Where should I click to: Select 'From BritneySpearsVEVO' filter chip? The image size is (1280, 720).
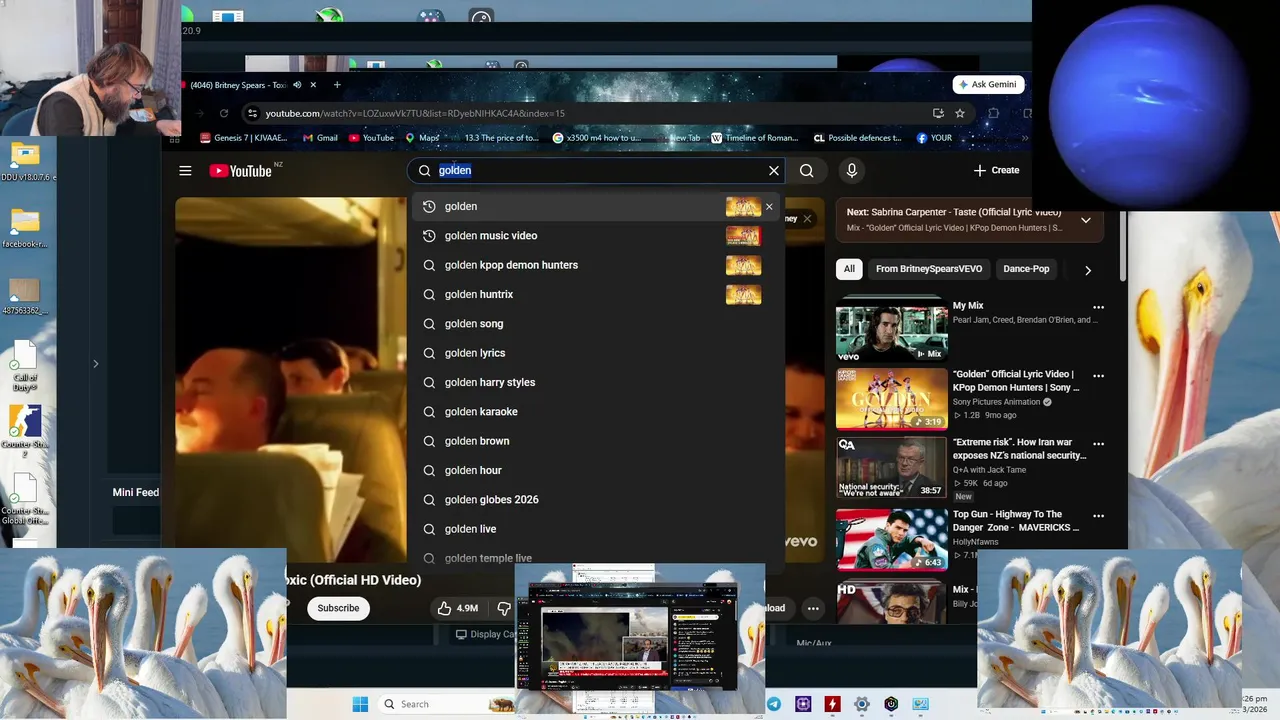(x=929, y=269)
